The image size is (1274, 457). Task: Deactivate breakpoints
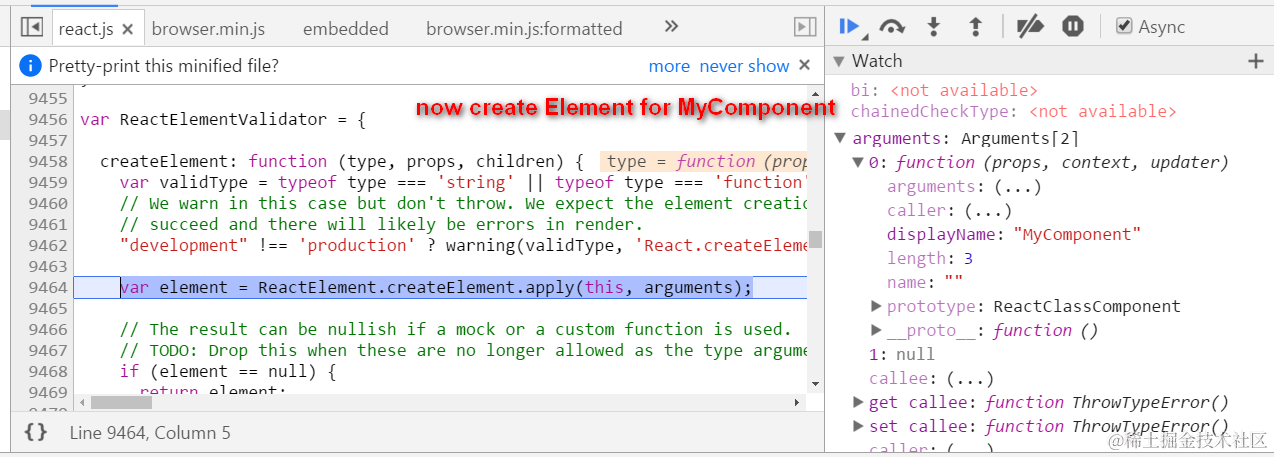point(1030,27)
